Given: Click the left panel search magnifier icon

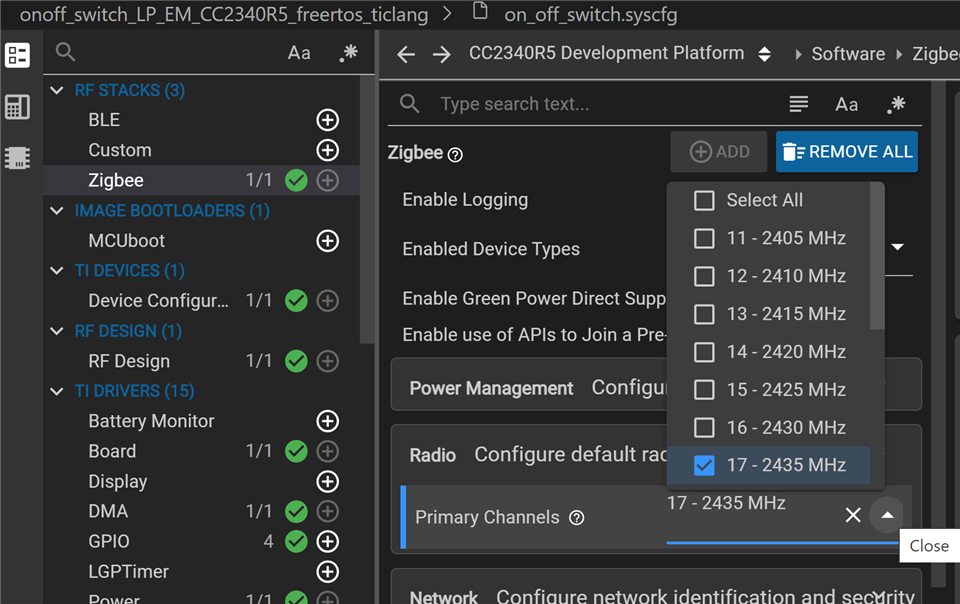Looking at the screenshot, I should coord(66,52).
